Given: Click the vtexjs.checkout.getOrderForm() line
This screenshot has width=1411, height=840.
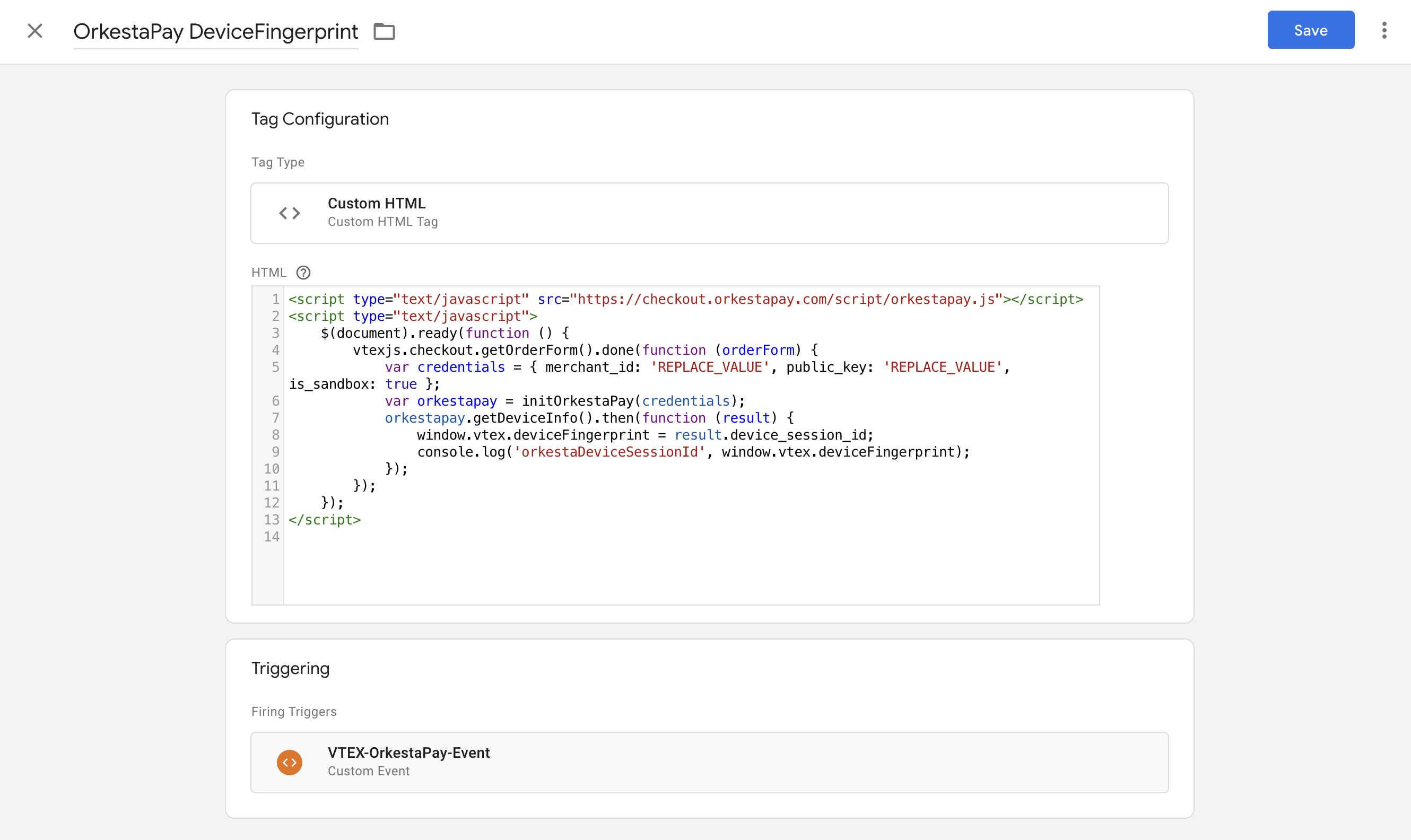Looking at the screenshot, I should [x=586, y=351].
